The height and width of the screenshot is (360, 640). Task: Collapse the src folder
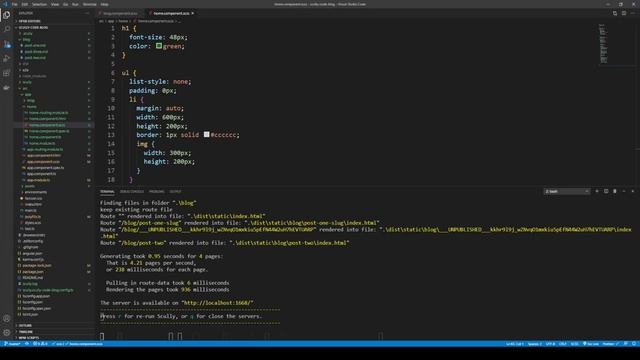point(25,88)
